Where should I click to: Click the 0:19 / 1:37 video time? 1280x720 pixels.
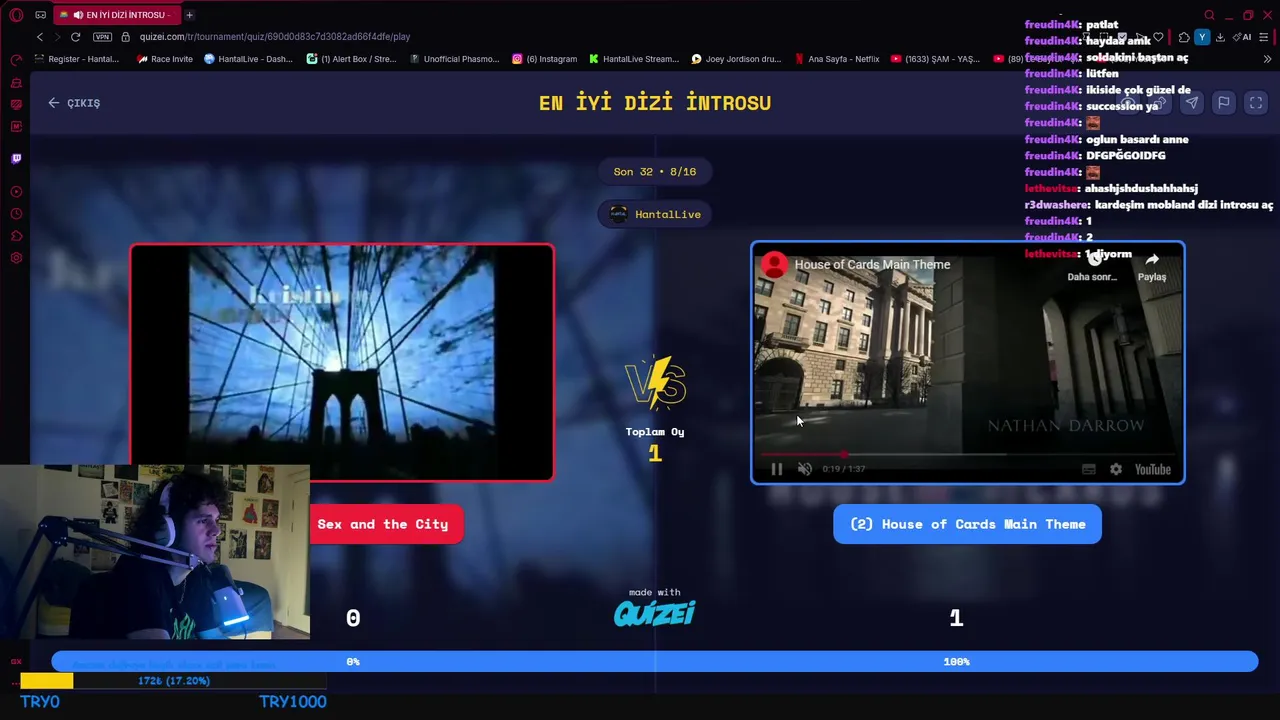(x=844, y=469)
